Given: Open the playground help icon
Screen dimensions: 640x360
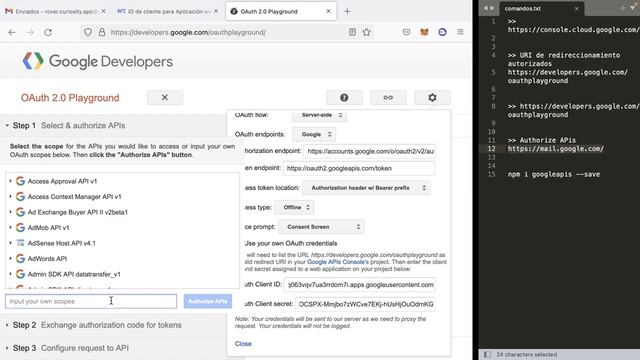Looking at the screenshot, I should coord(344,98).
